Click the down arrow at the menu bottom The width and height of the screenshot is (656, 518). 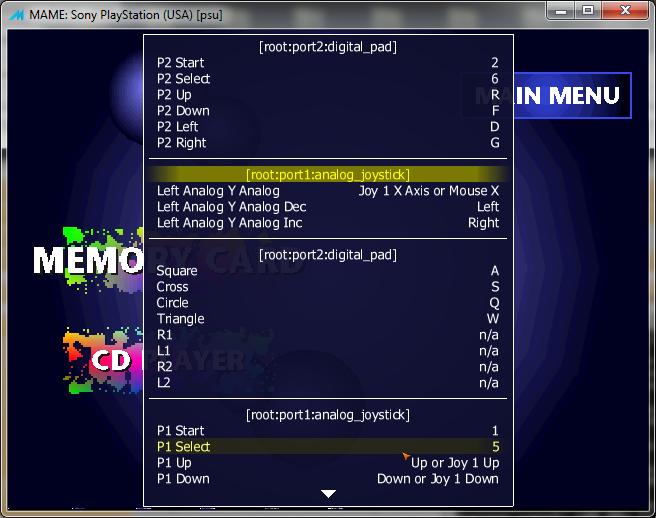328,494
